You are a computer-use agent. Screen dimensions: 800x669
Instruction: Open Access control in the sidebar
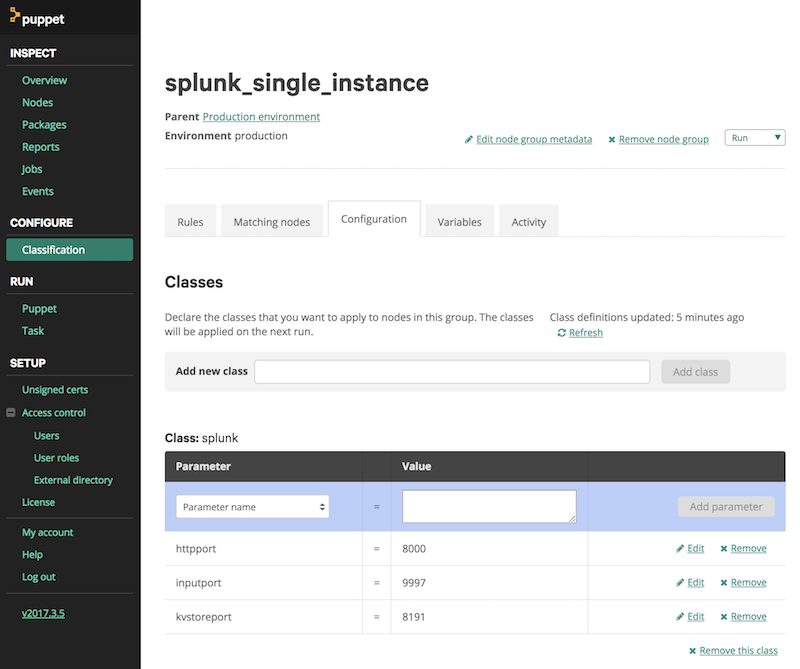click(x=54, y=412)
